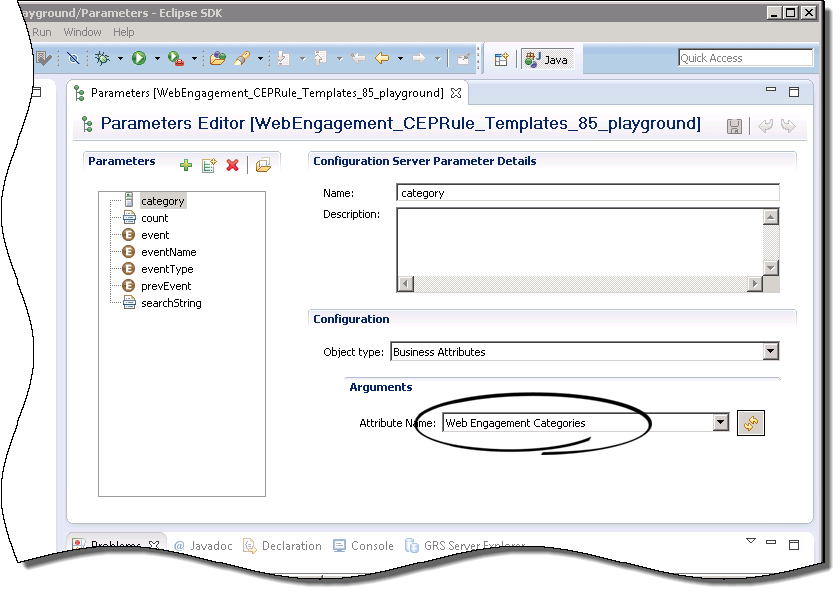Screen dimensions: 840x595
Task: Open the Object type dropdown
Action: click(x=770, y=351)
